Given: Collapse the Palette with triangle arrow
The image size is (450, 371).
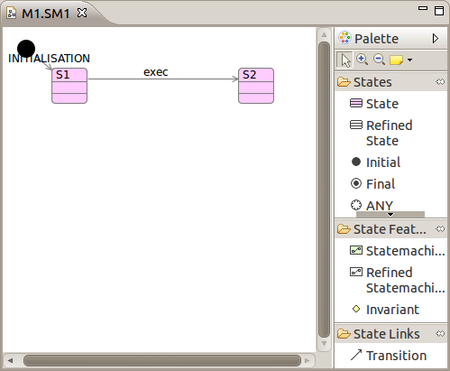Looking at the screenshot, I should 435,38.
